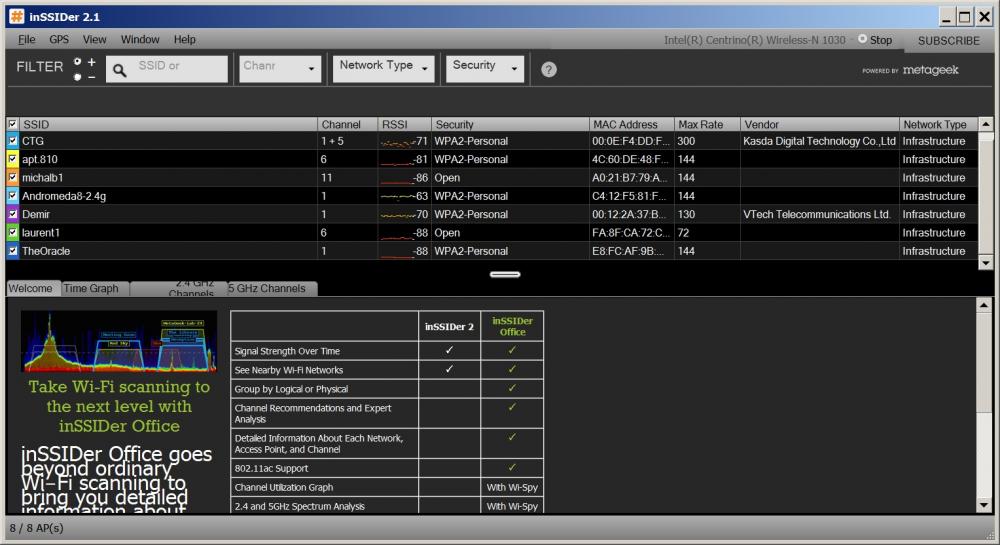Click the Welcome panel scroll down arrow

(x=984, y=505)
